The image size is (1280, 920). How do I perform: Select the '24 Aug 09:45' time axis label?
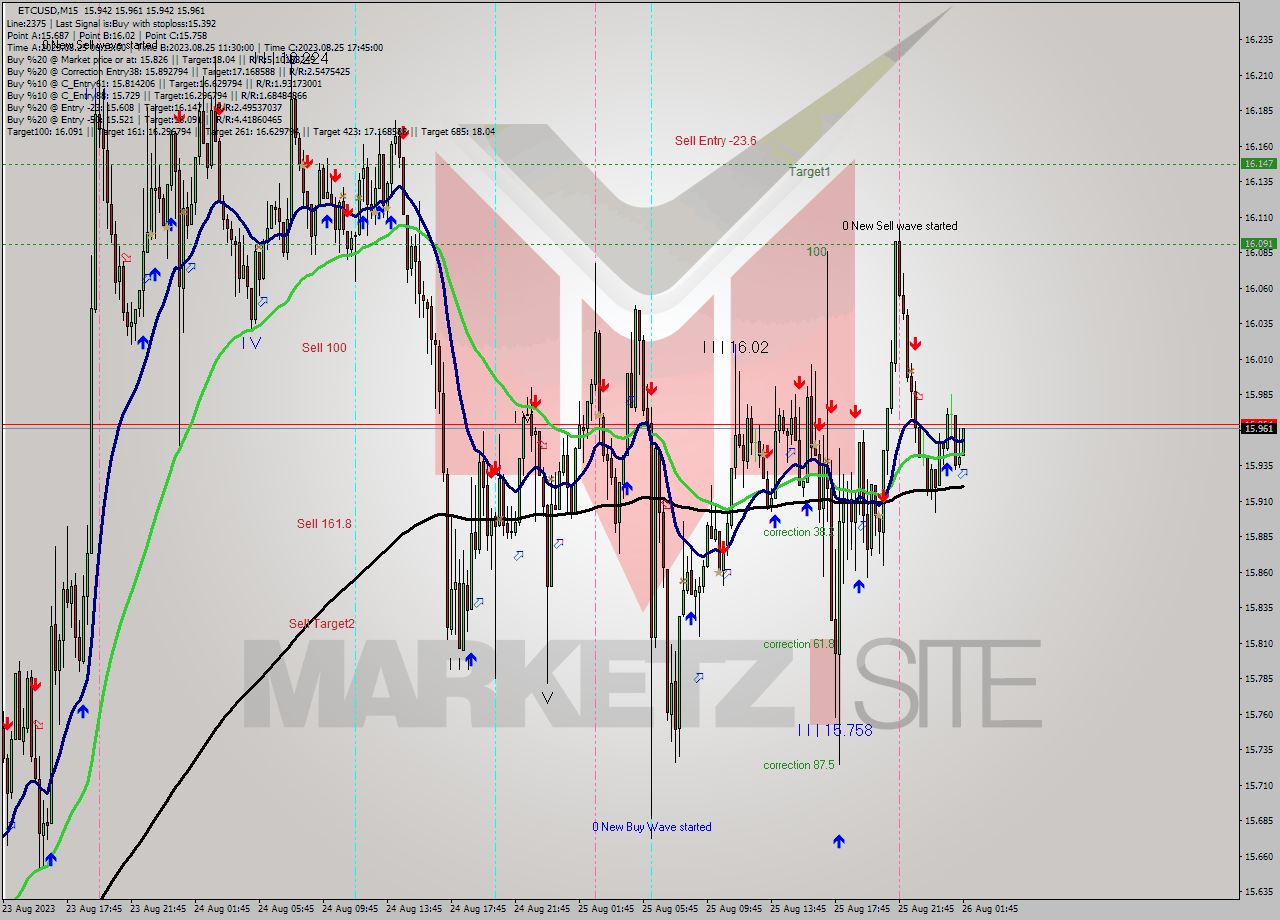pyautogui.click(x=350, y=909)
